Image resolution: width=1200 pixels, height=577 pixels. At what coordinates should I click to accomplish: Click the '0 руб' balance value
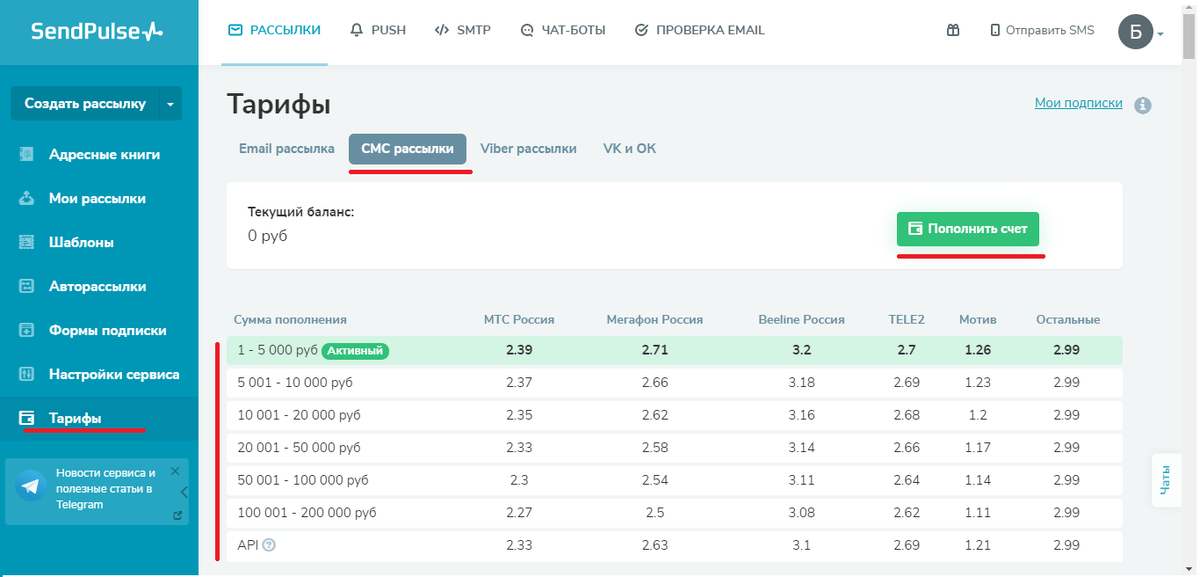pyautogui.click(x=268, y=236)
